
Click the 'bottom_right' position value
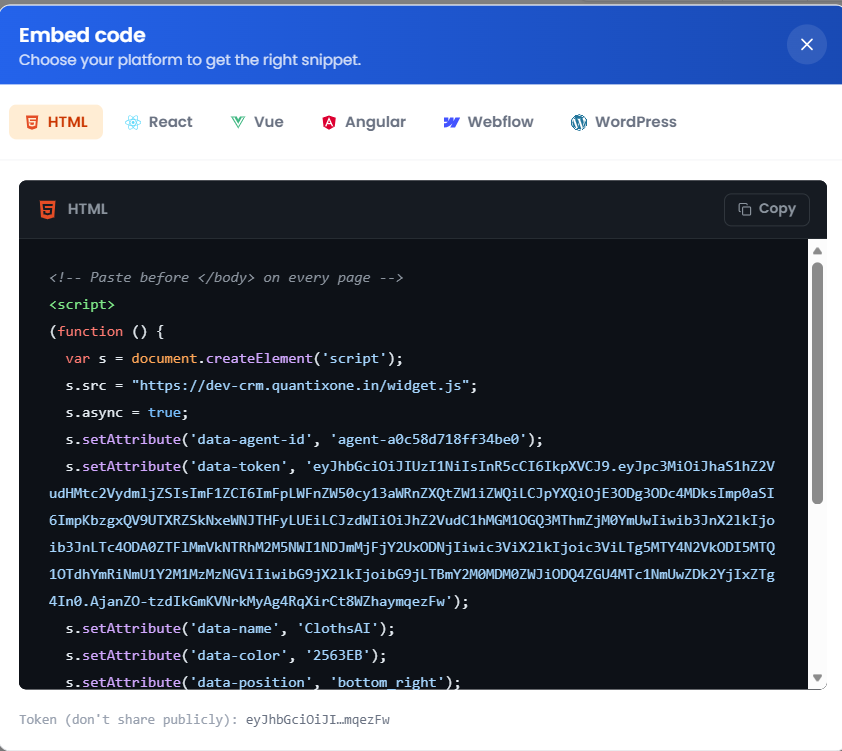point(387,682)
